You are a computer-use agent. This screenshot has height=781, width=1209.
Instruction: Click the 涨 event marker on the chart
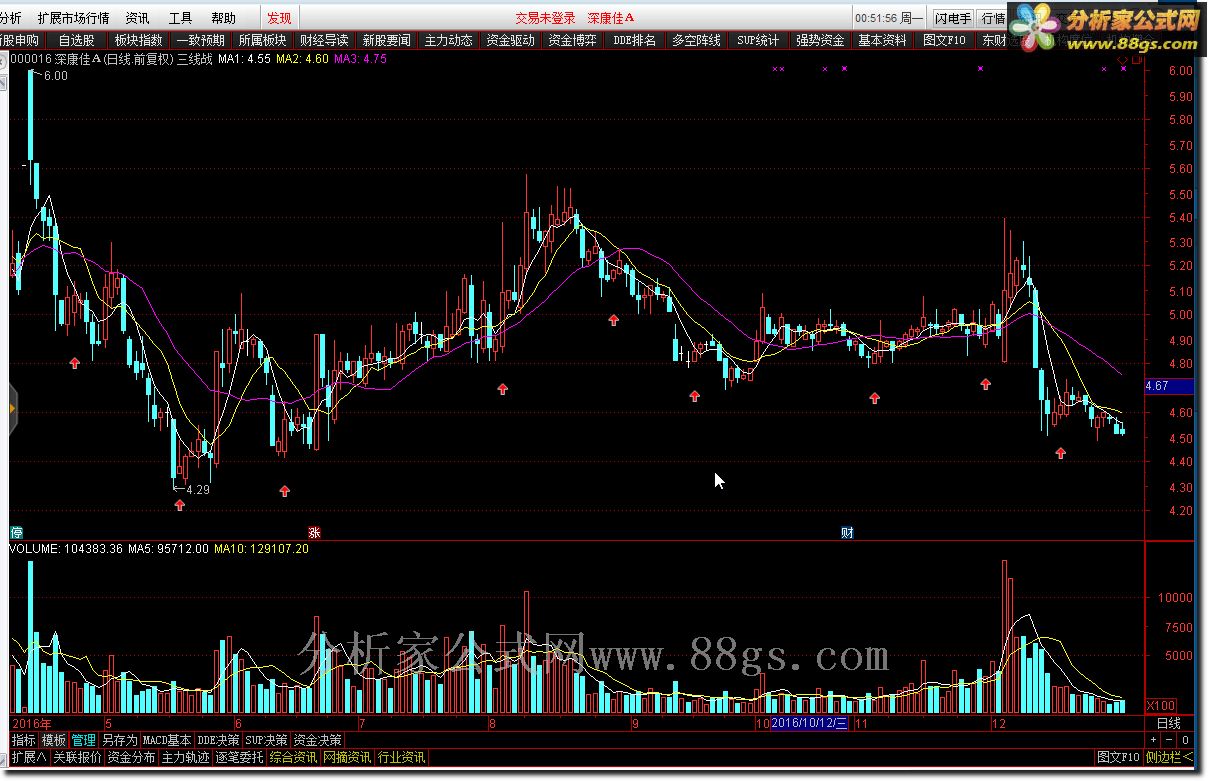click(x=313, y=532)
